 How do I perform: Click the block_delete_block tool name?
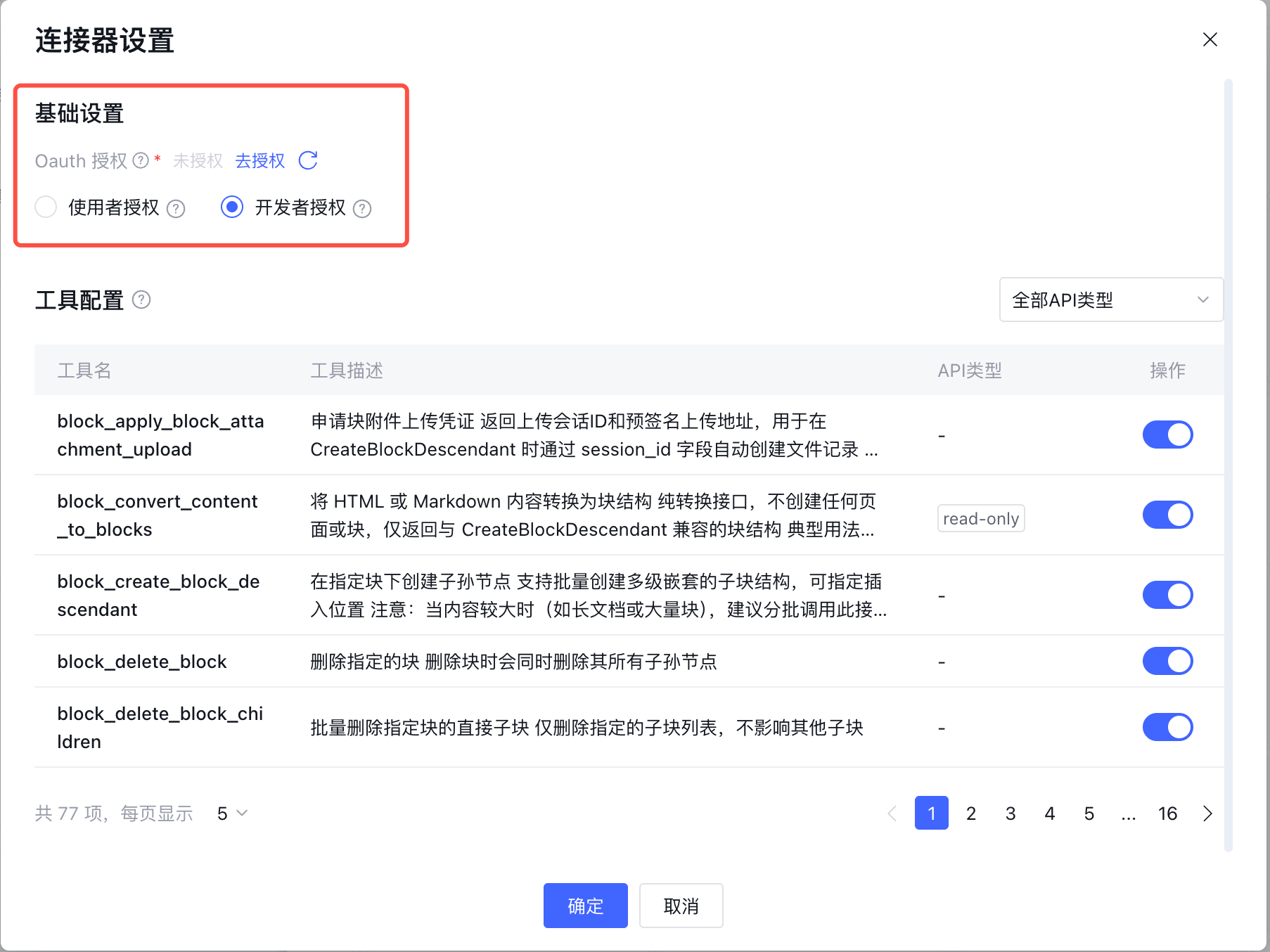tap(142, 662)
